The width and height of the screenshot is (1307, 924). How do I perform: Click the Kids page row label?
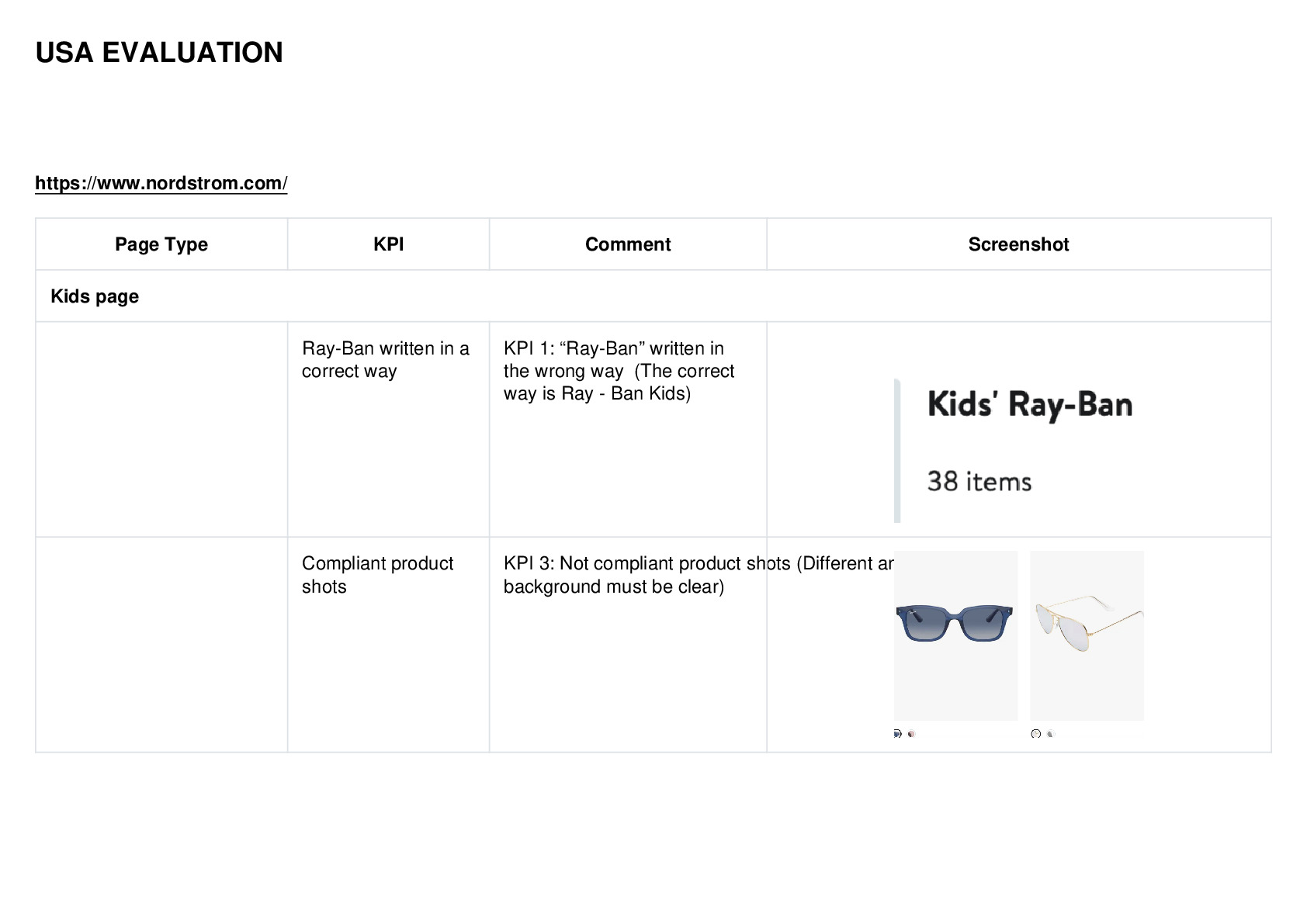(95, 296)
